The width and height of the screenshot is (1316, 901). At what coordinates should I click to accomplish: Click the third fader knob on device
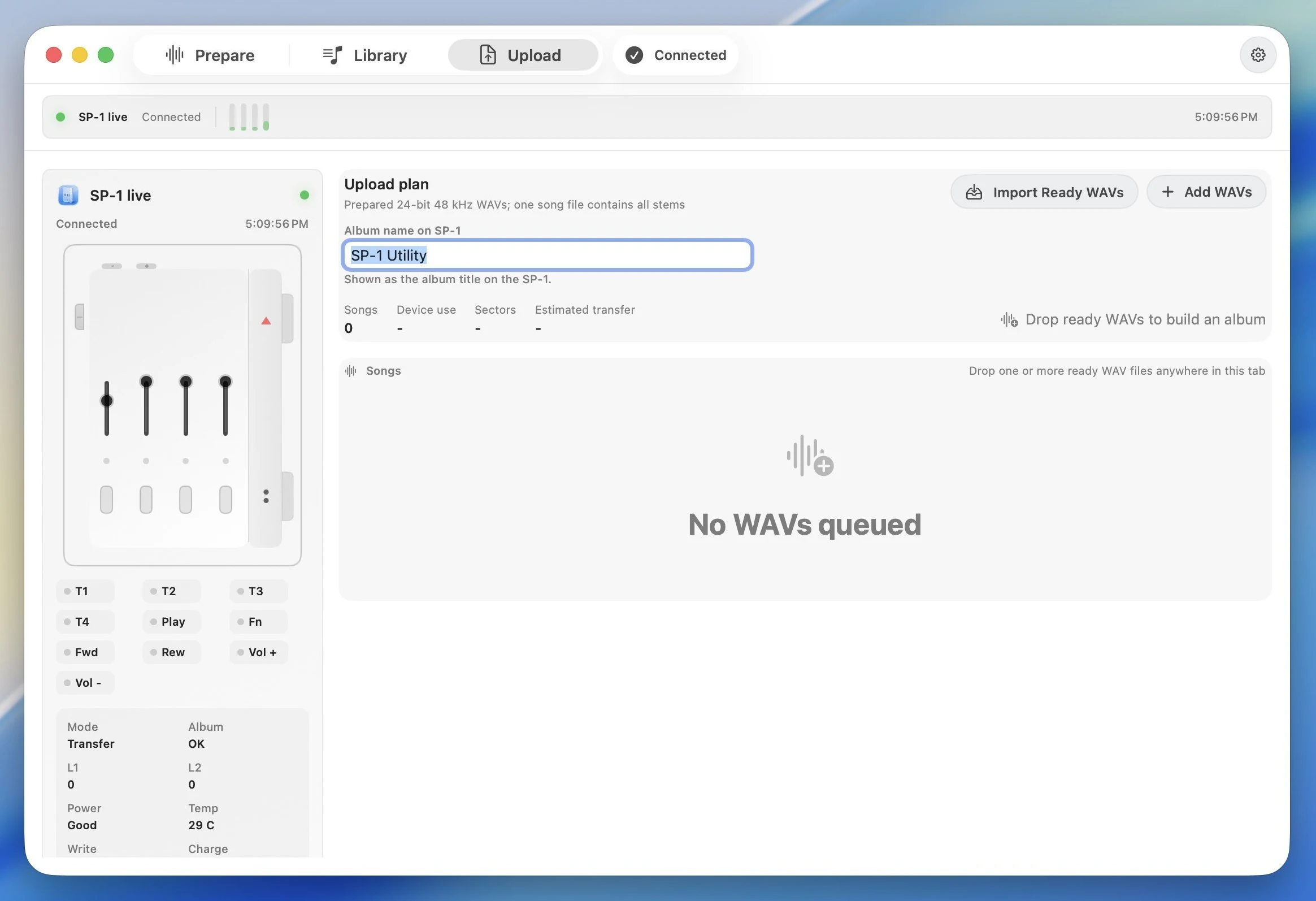click(x=186, y=380)
